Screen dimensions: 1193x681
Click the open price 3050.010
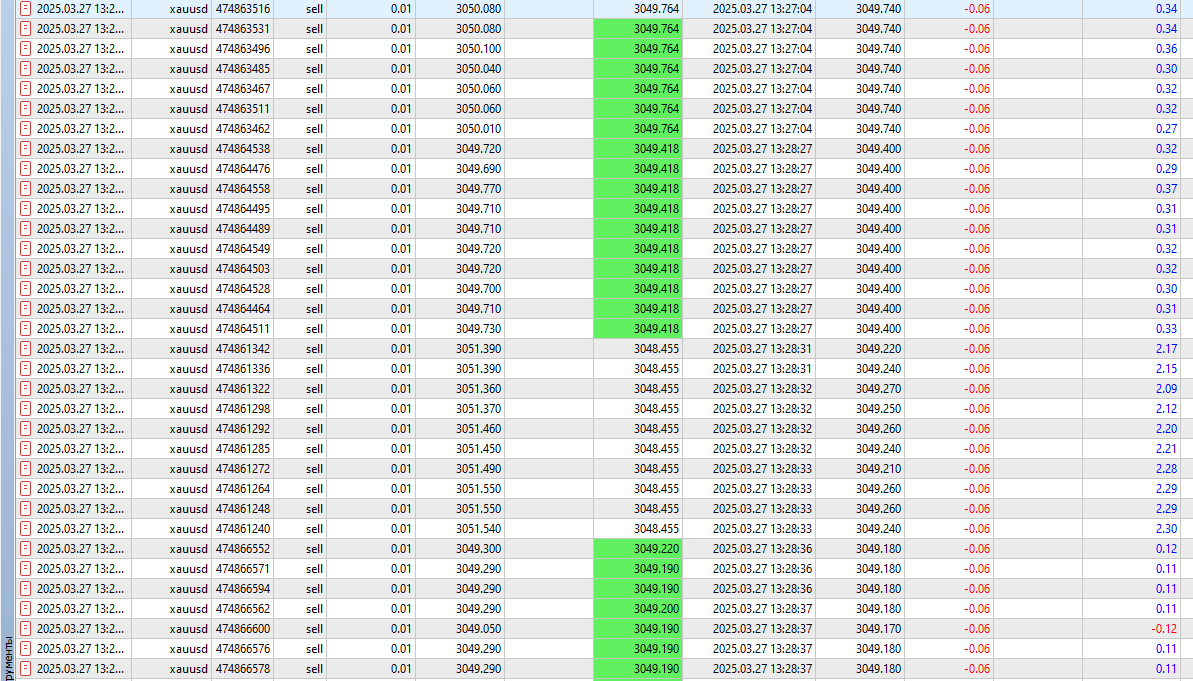(x=479, y=129)
